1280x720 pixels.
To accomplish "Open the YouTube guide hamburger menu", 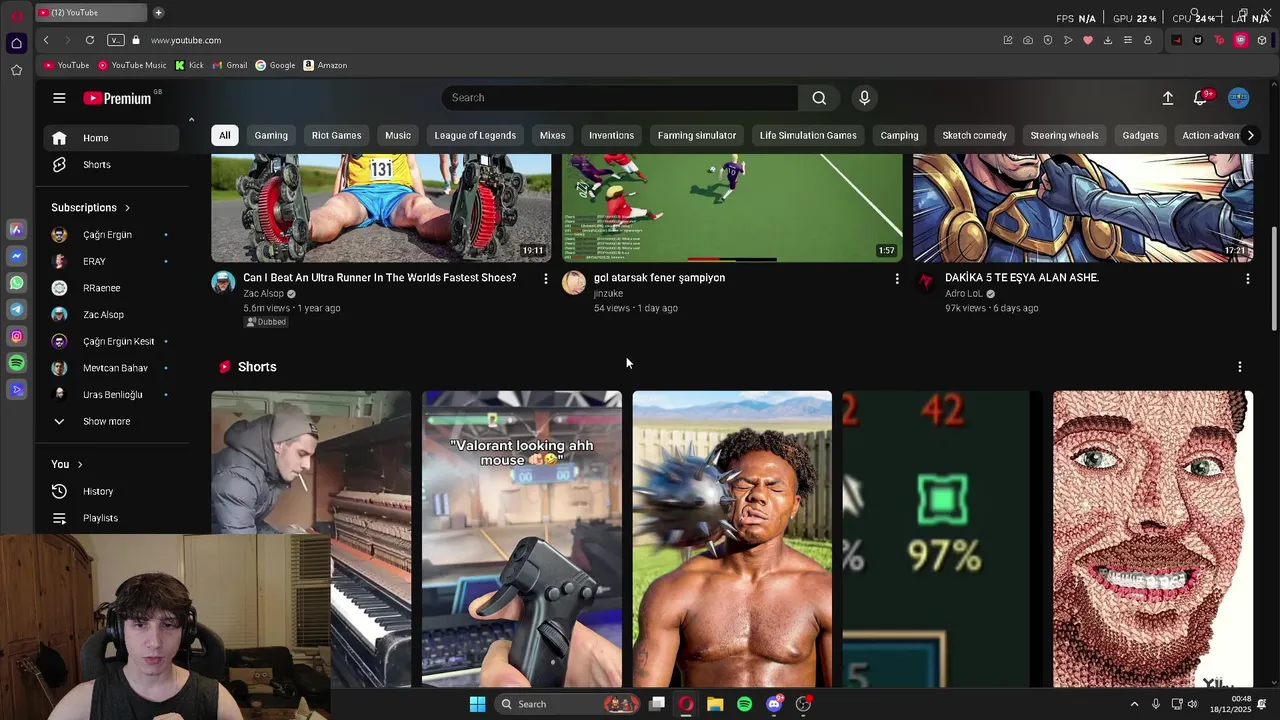I will [59, 98].
